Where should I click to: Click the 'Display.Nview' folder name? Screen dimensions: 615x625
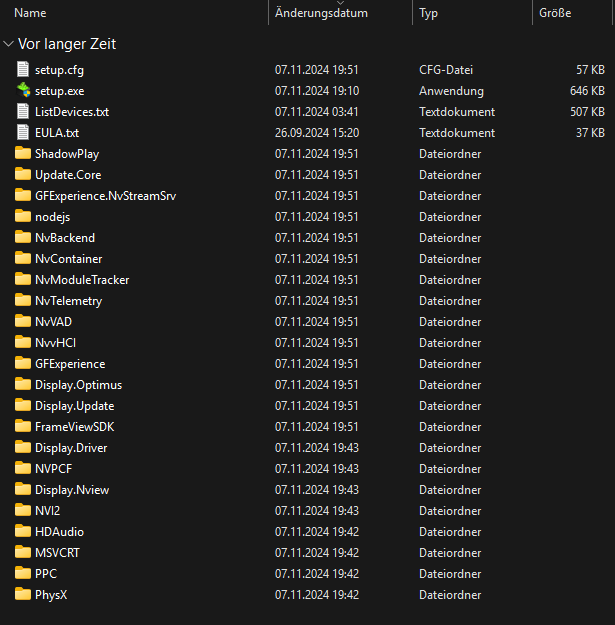72,490
